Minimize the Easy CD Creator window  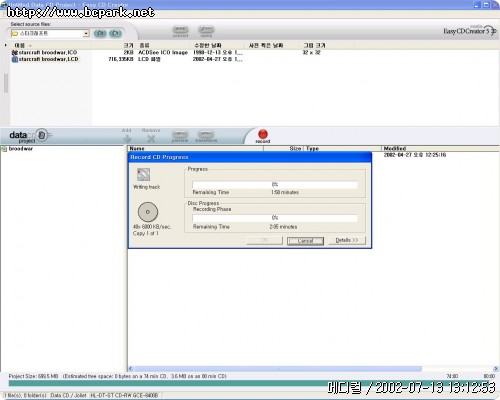[x=477, y=4]
